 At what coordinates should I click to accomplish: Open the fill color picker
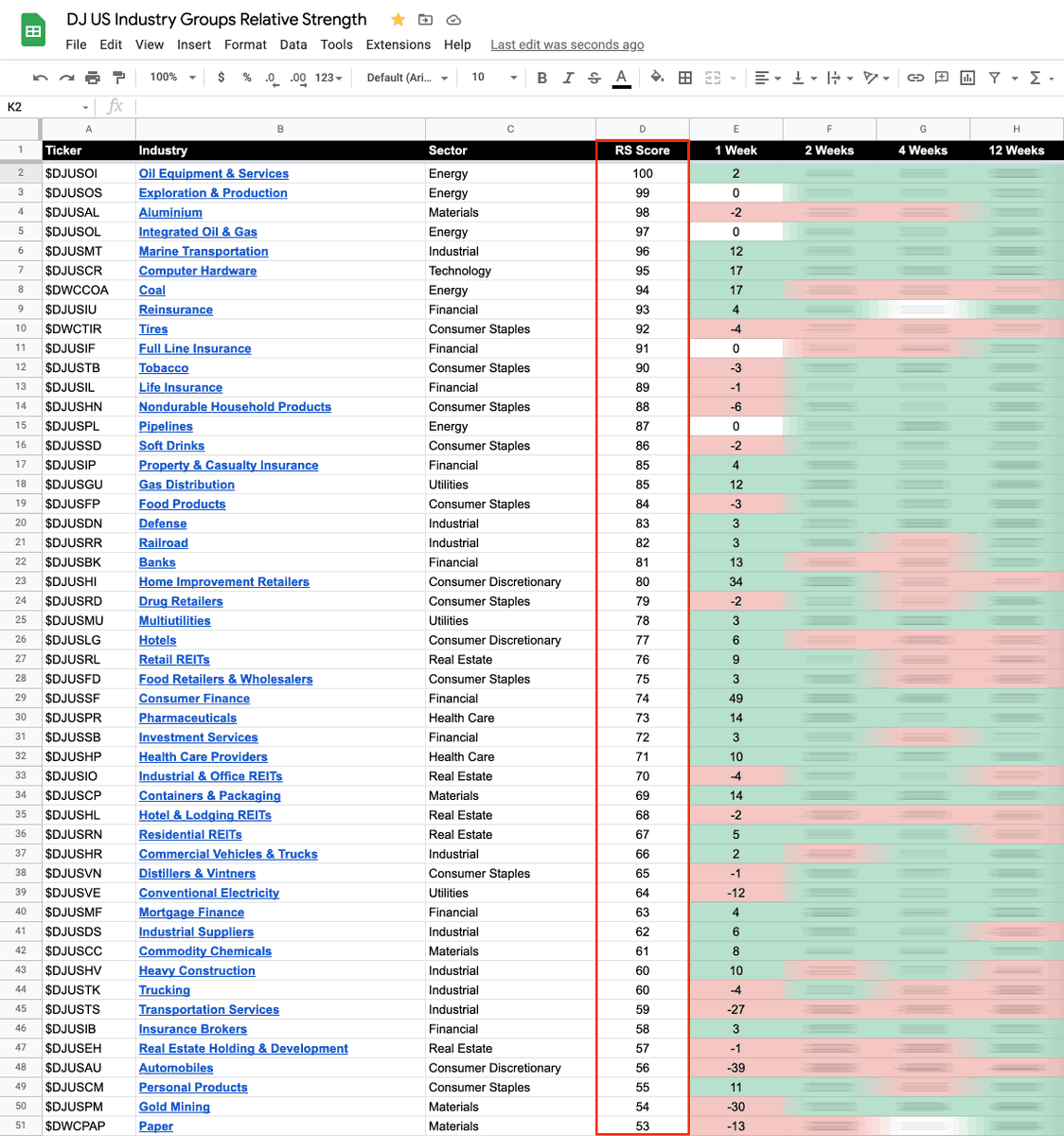coord(657,78)
